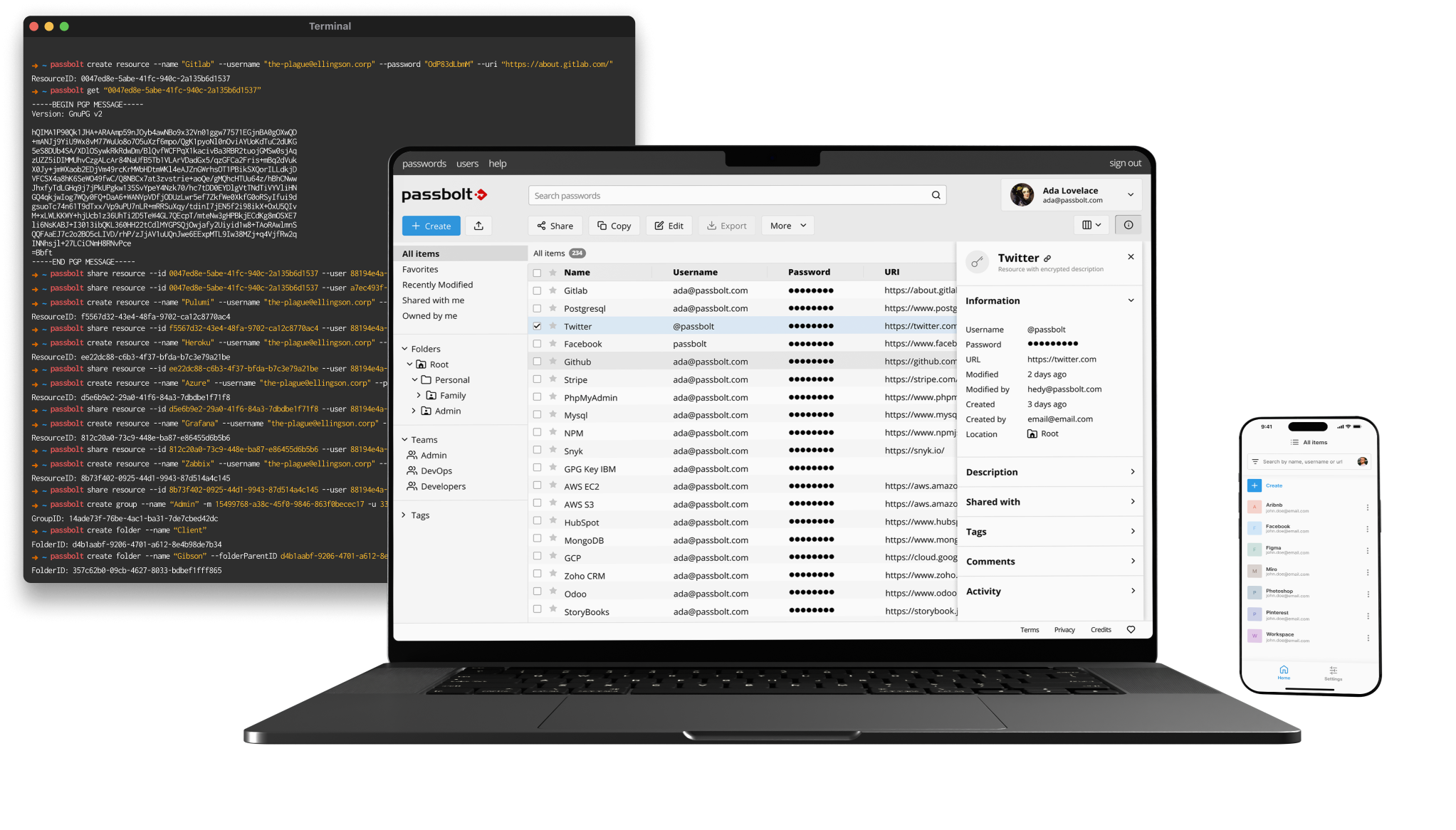The height and width of the screenshot is (830, 1456).
Task: Toggle the checkbox next to Facebook
Action: pos(536,344)
